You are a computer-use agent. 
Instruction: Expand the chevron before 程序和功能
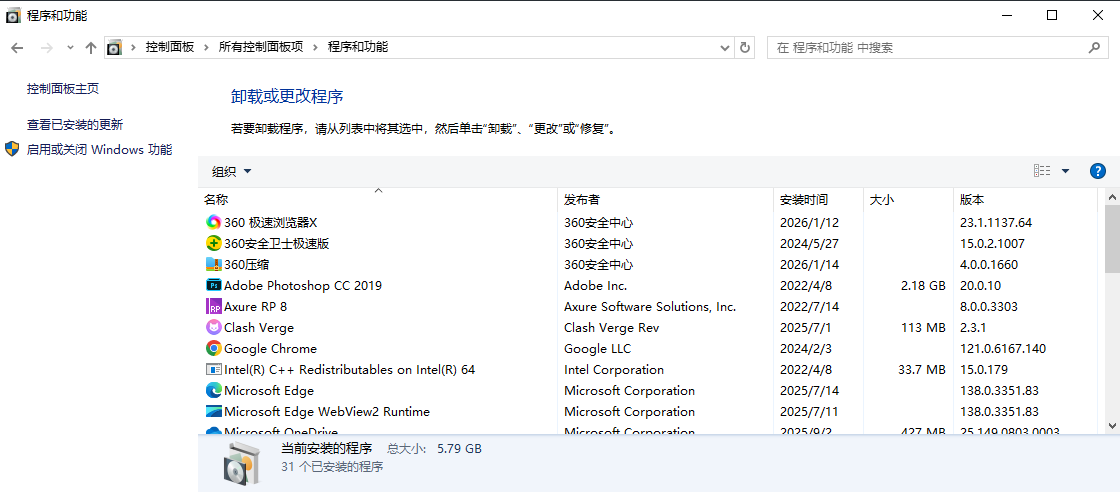(315, 48)
